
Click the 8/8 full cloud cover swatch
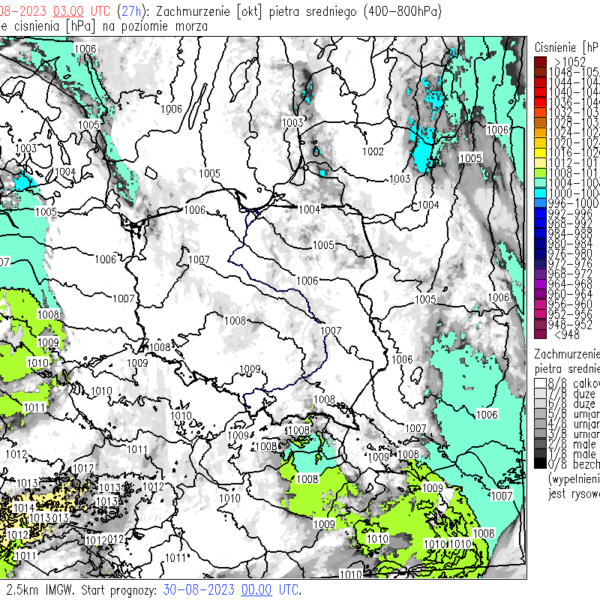[540, 382]
